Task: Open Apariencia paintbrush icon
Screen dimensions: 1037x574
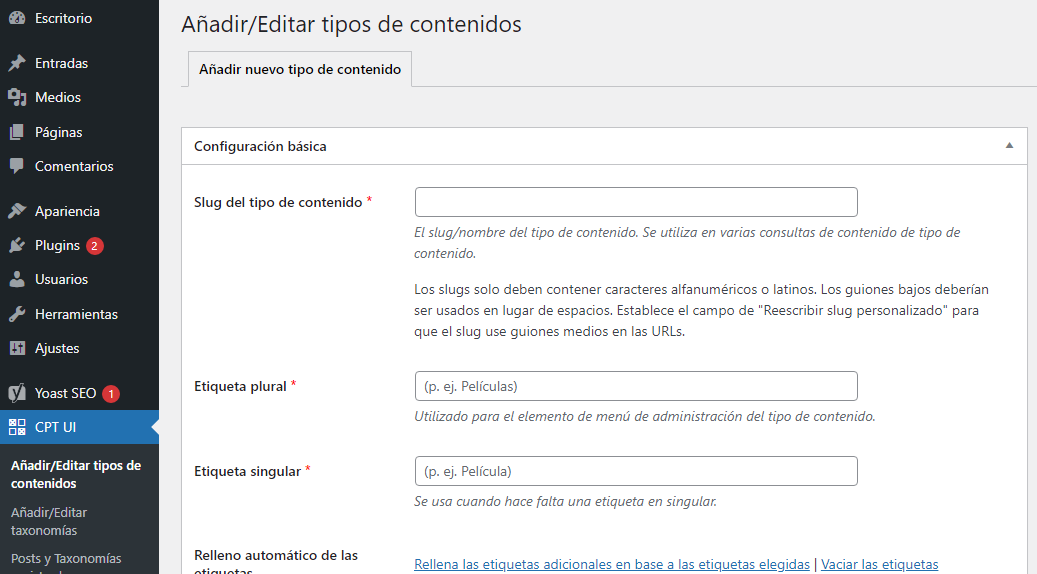Action: pyautogui.click(x=17, y=211)
